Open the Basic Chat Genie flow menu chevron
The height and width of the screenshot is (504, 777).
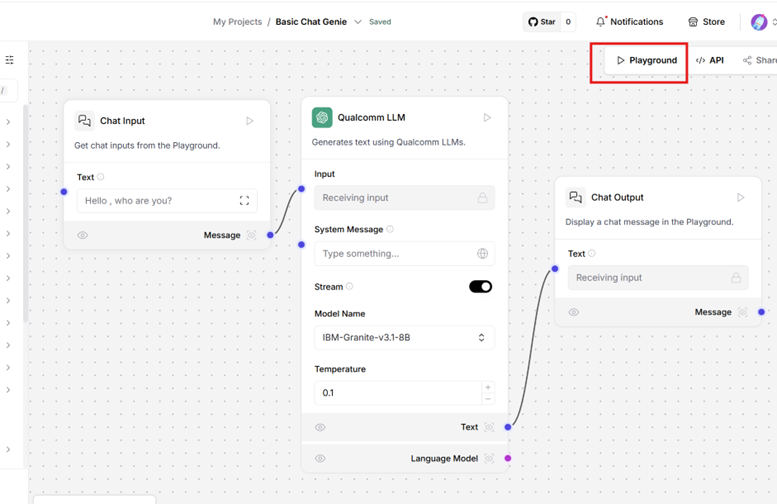[358, 22]
